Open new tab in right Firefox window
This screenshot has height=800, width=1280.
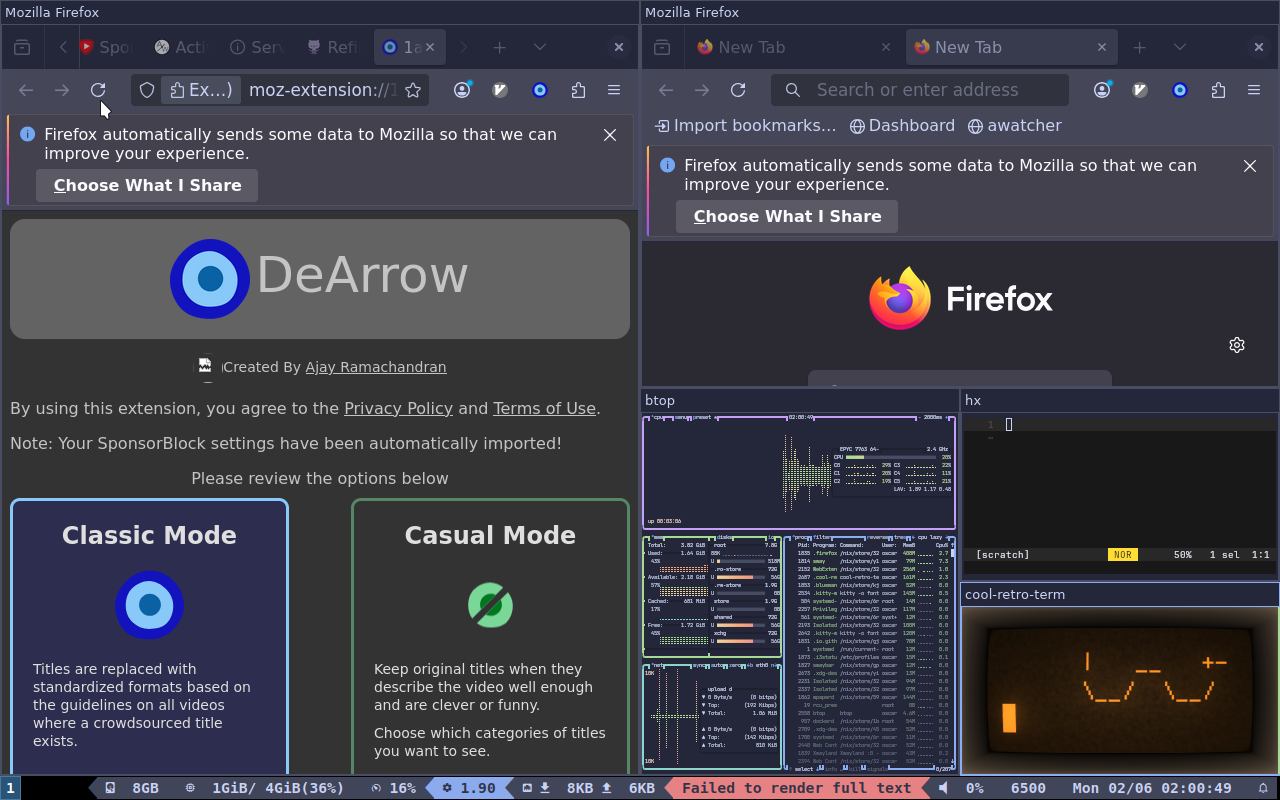point(1139,47)
